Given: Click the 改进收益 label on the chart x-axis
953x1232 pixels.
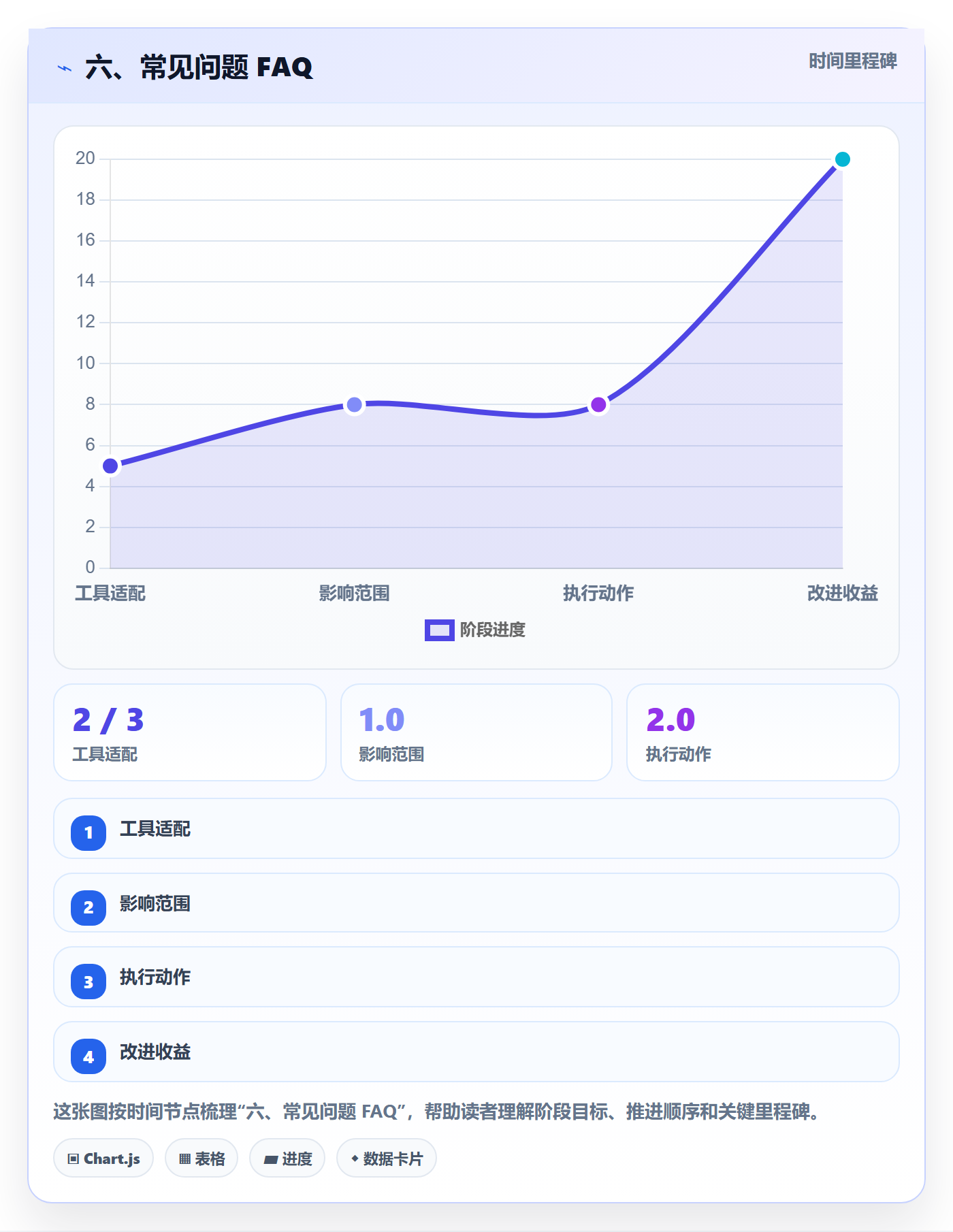Looking at the screenshot, I should coord(843,594).
